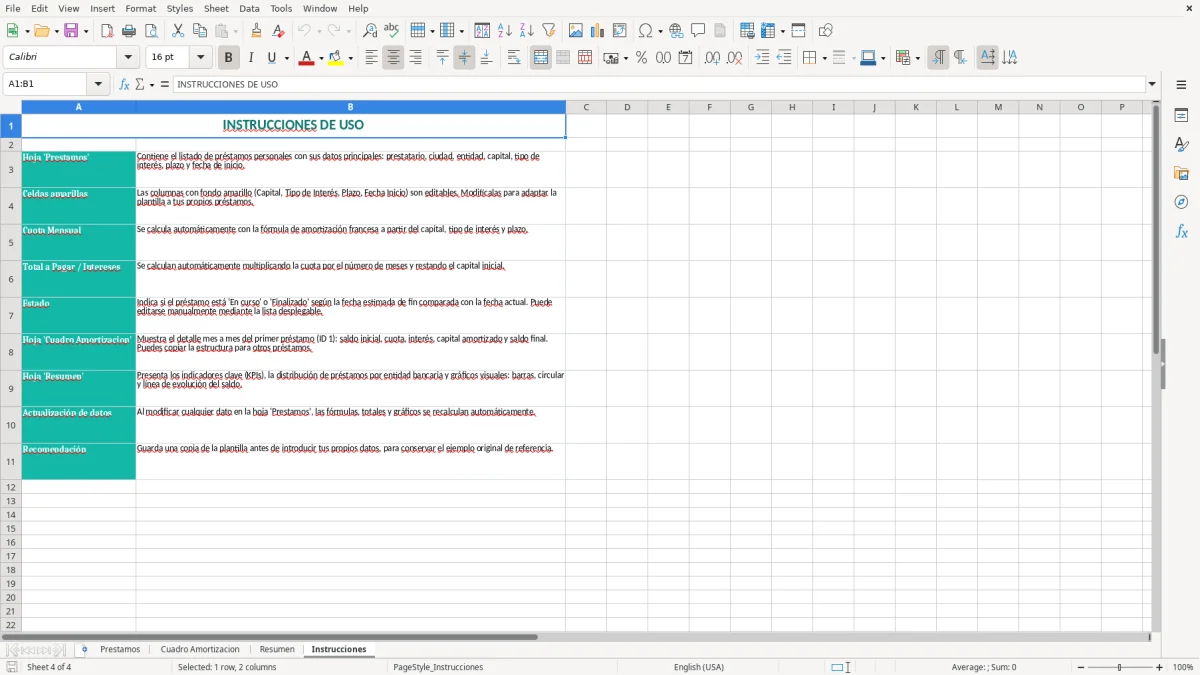
Task: Adjust the zoom slider in status bar
Action: pyautogui.click(x=1119, y=667)
